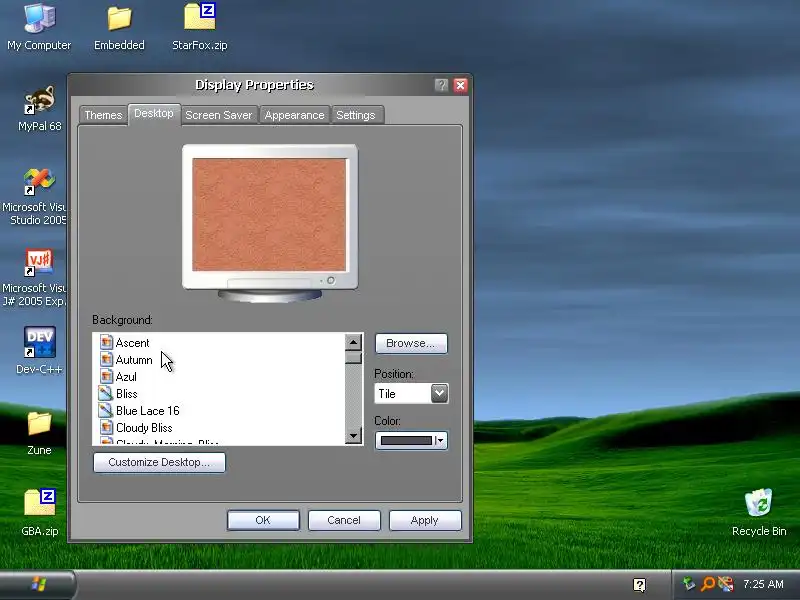
Task: Choose the Blue Lace 16 text entry
Action: [x=148, y=411]
